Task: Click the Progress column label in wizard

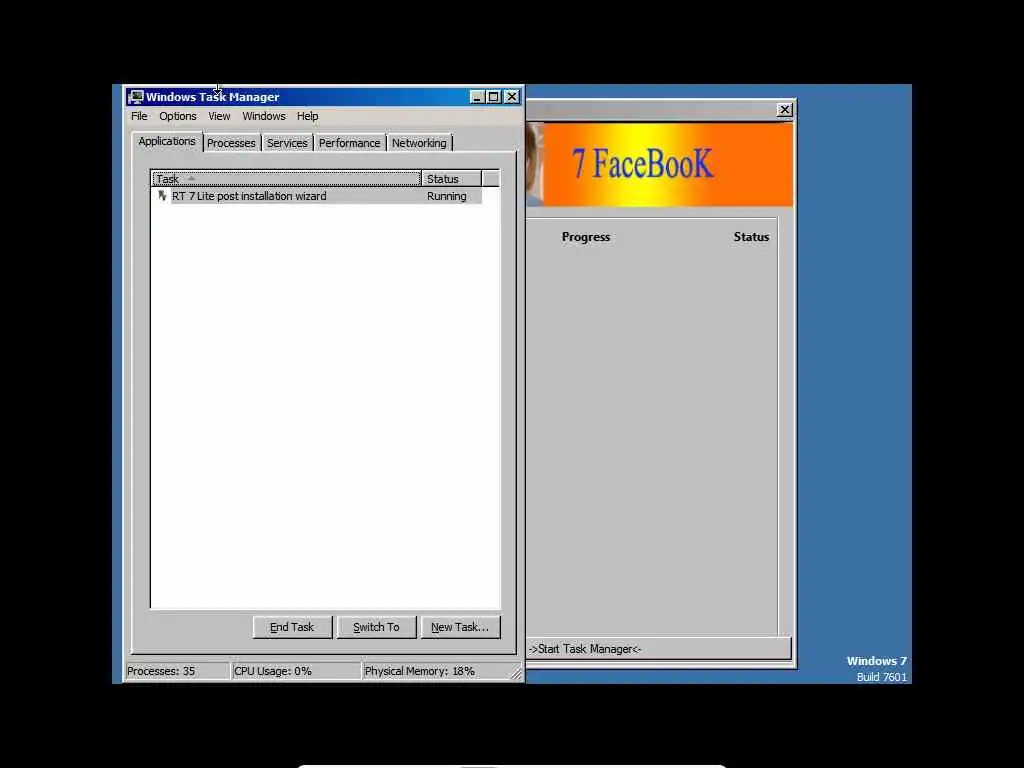Action: (586, 237)
